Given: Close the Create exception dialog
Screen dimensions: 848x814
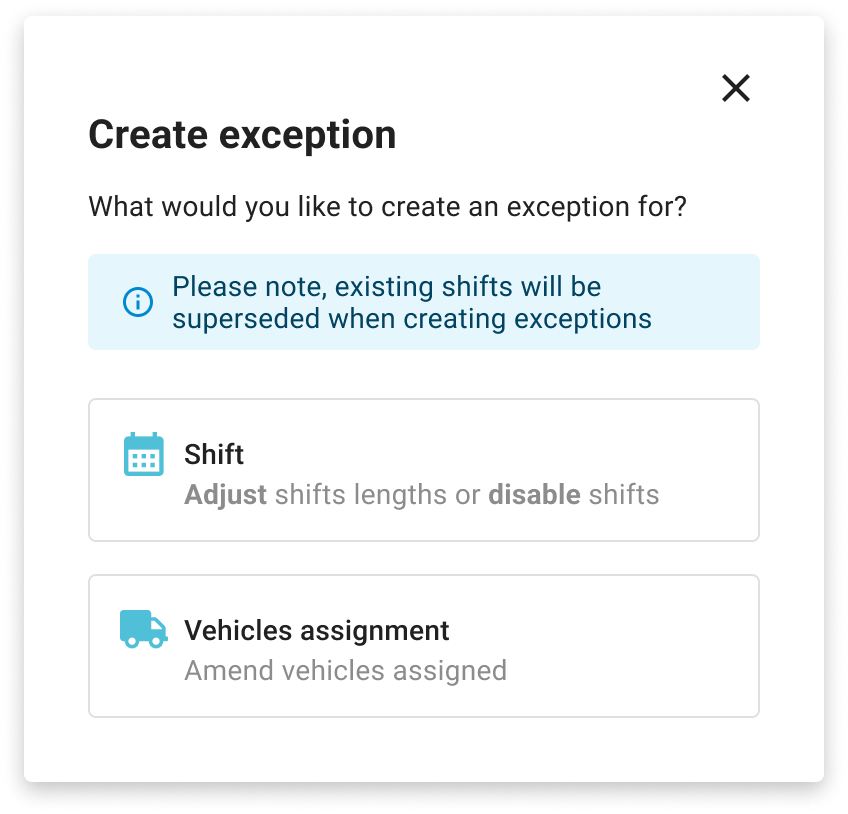Looking at the screenshot, I should [x=736, y=89].
